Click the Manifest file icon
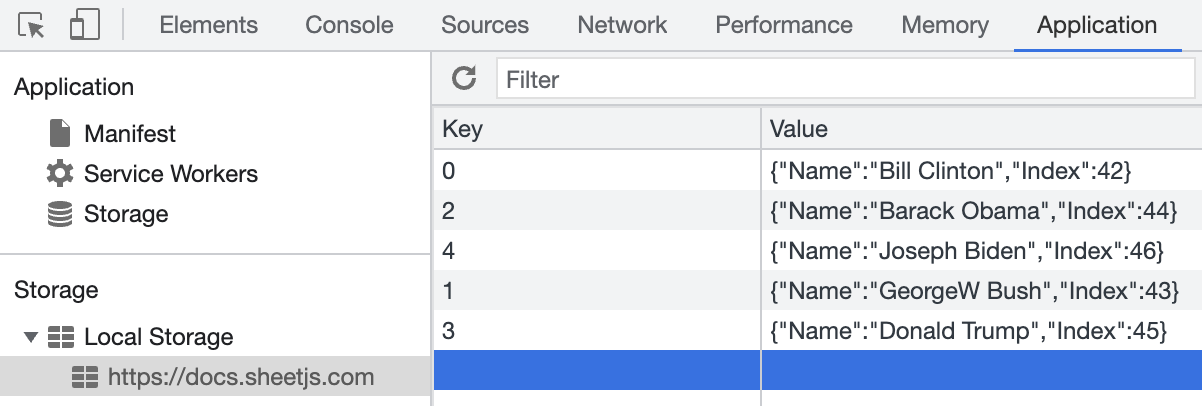This screenshot has width=1202, height=406. (x=60, y=133)
